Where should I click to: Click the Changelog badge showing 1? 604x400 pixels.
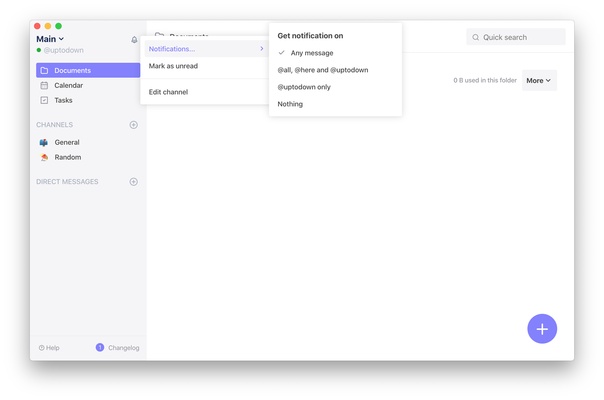pos(100,348)
